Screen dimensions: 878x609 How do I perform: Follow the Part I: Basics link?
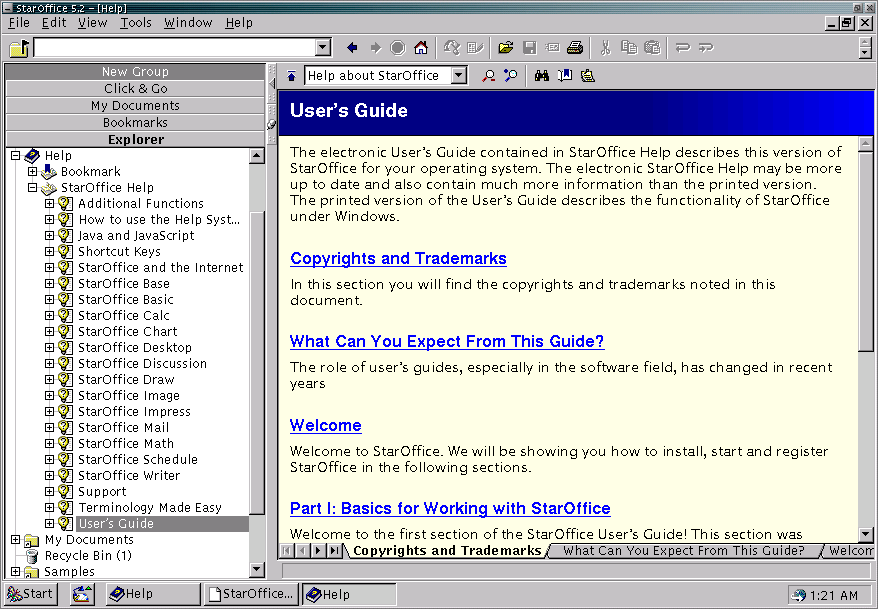pyautogui.click(x=450, y=508)
